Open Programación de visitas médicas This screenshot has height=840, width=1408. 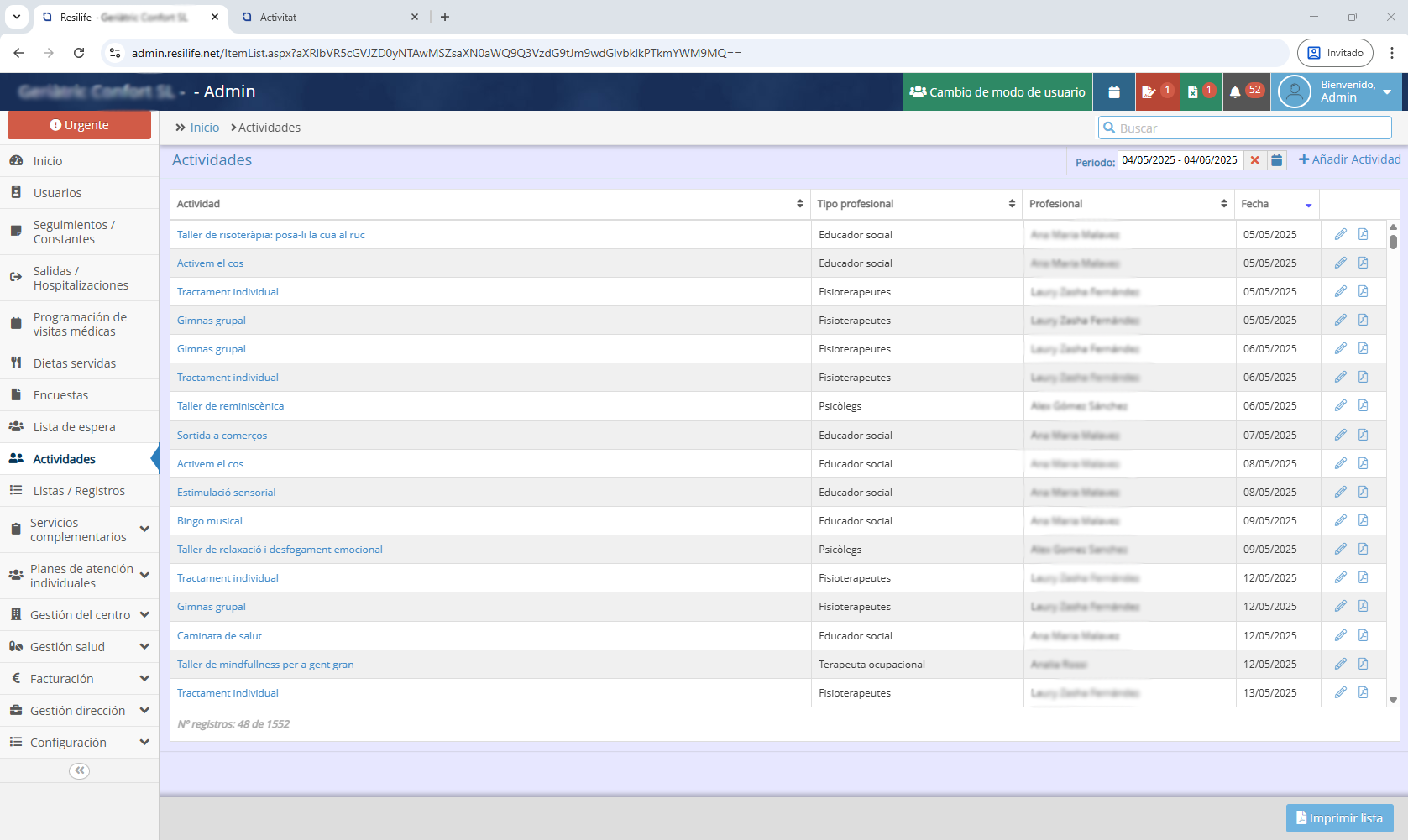[x=80, y=324]
